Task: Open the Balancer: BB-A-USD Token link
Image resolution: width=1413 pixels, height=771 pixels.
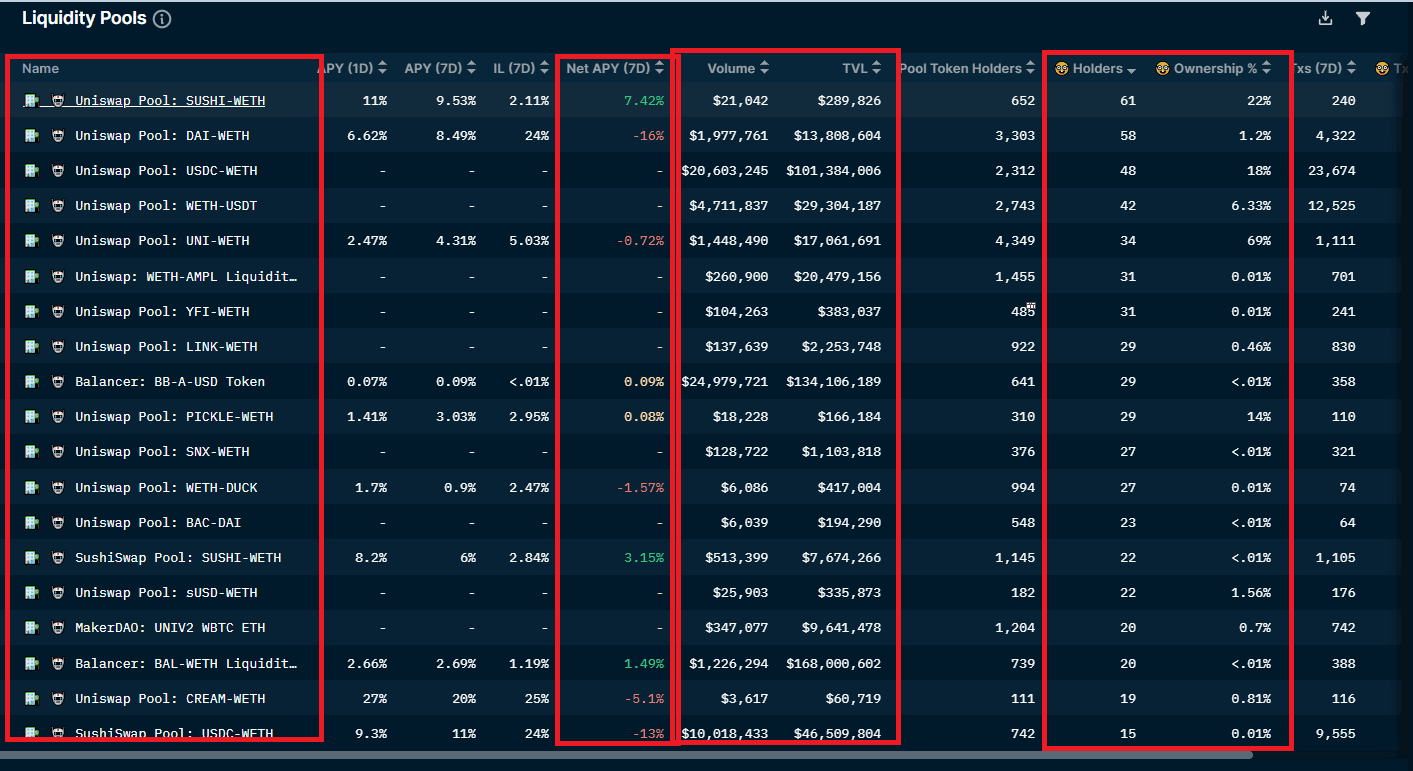Action: point(170,382)
